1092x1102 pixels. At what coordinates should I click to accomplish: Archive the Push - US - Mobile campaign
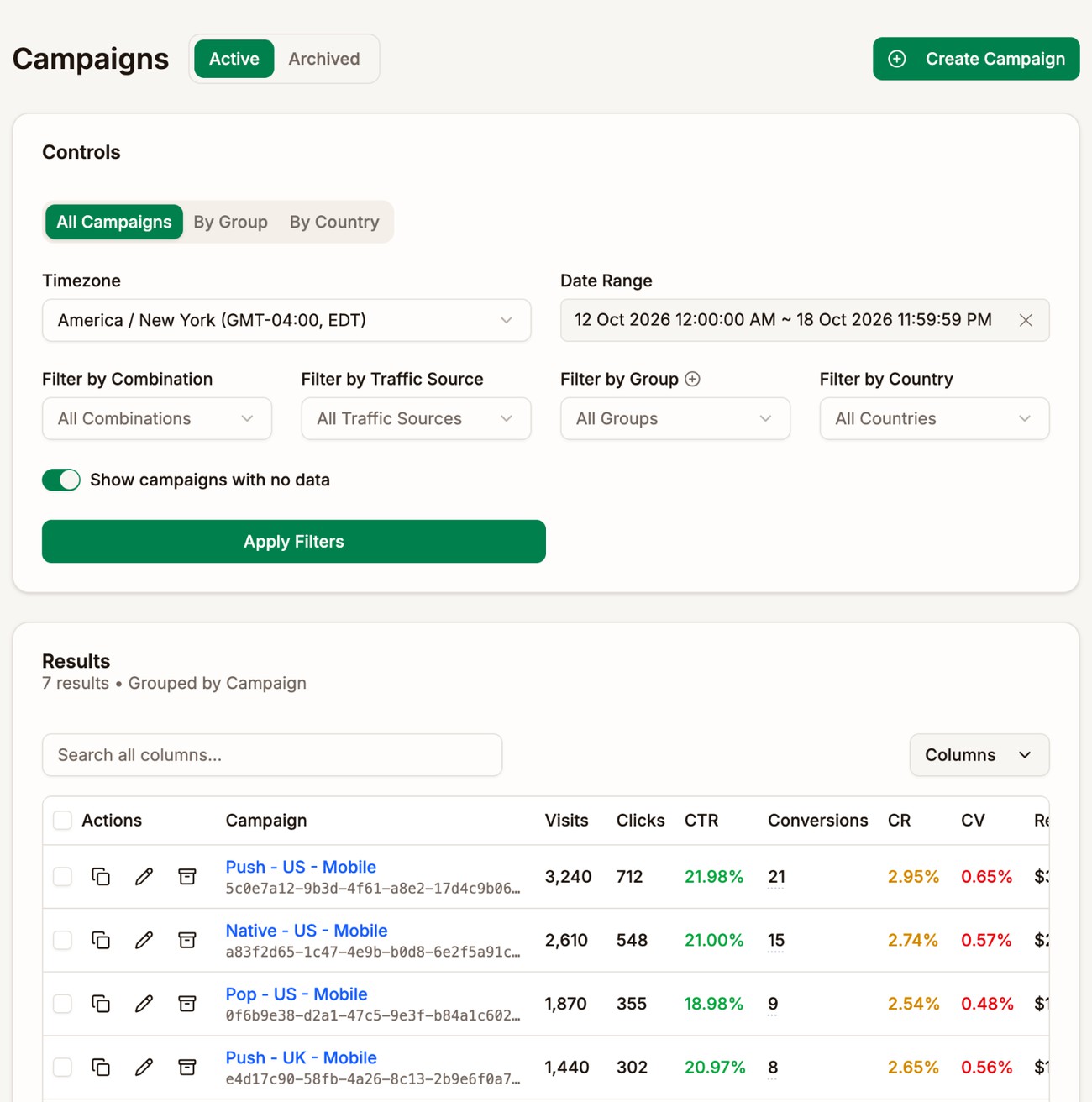[187, 876]
